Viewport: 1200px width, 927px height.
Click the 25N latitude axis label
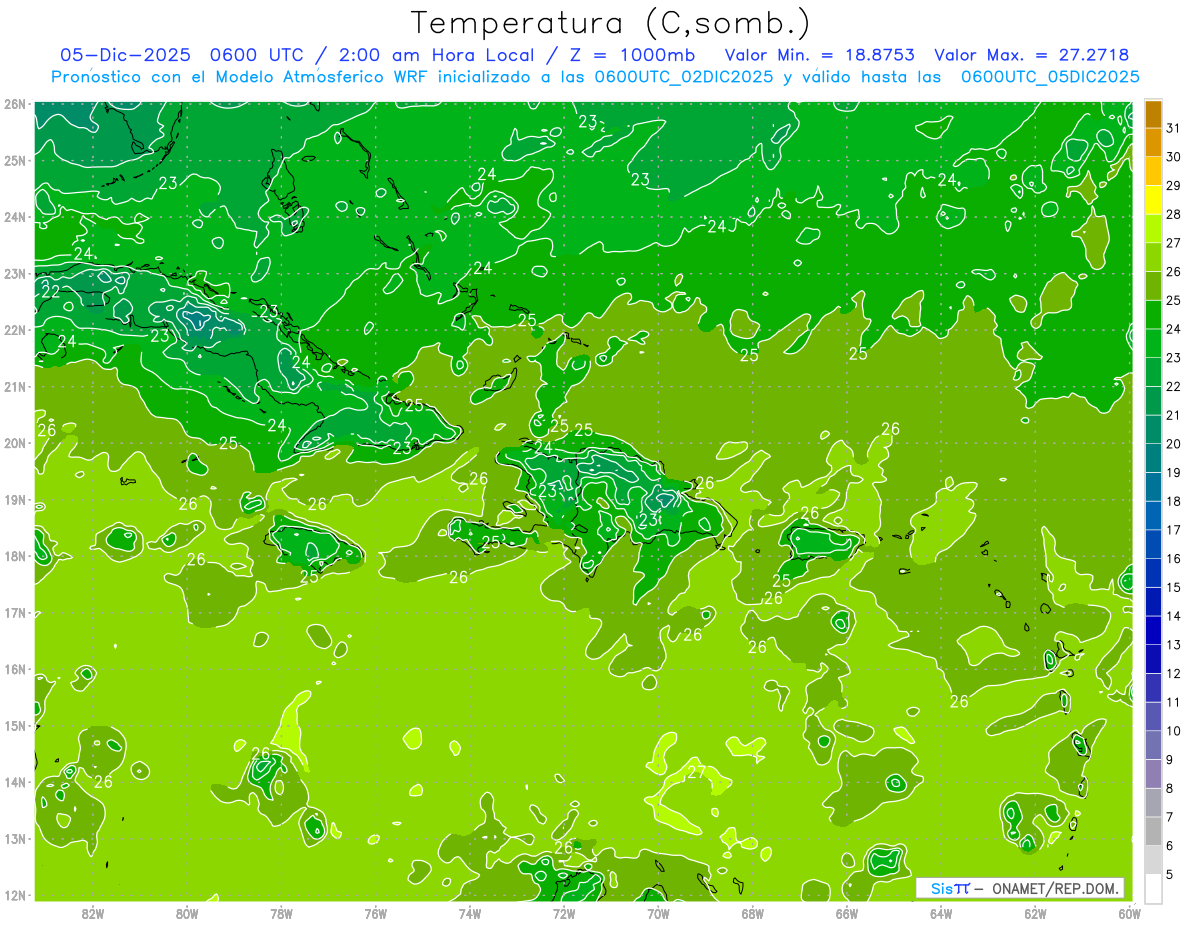pyautogui.click(x=14, y=160)
